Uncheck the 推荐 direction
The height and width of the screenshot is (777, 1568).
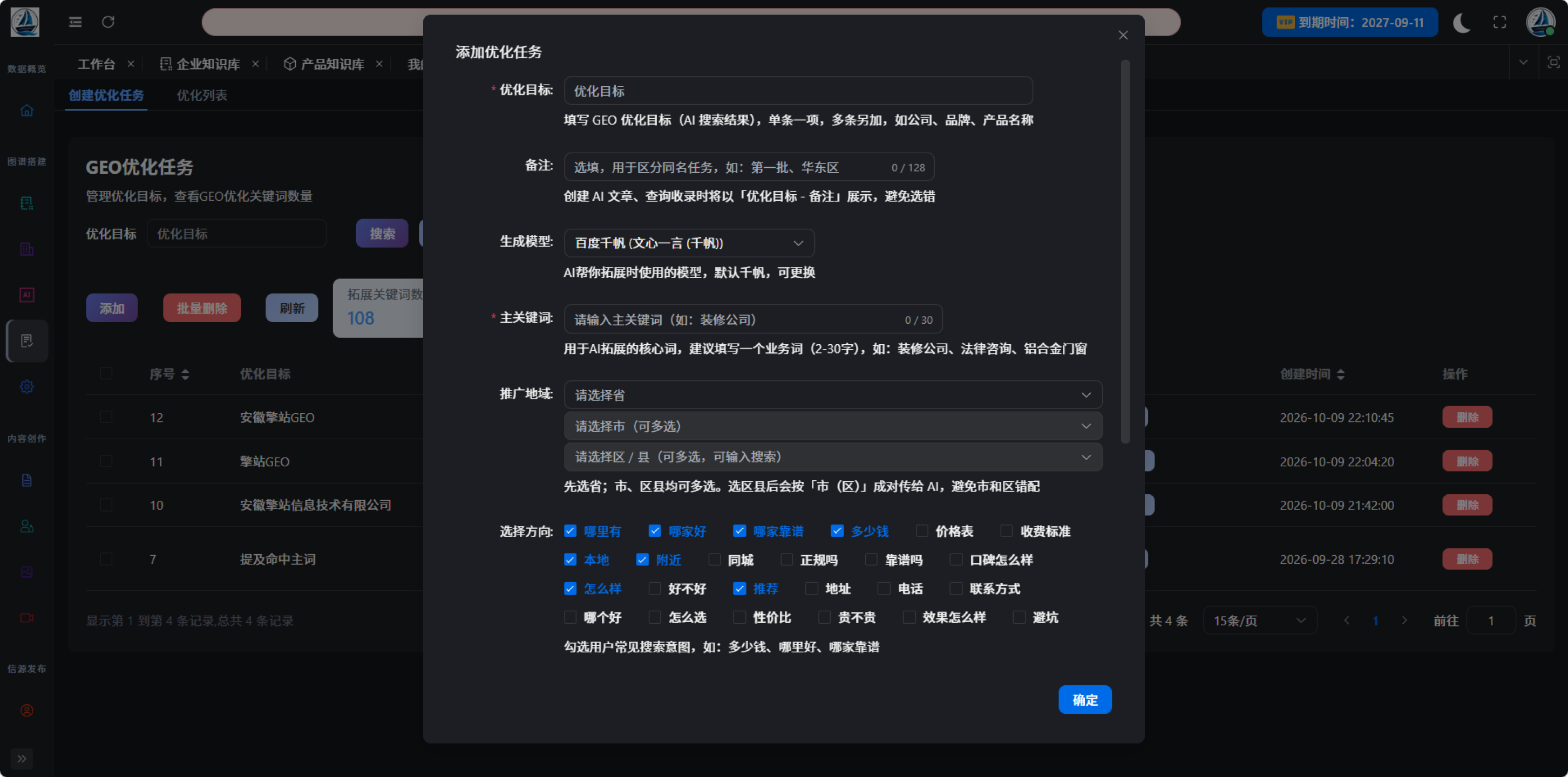point(739,588)
